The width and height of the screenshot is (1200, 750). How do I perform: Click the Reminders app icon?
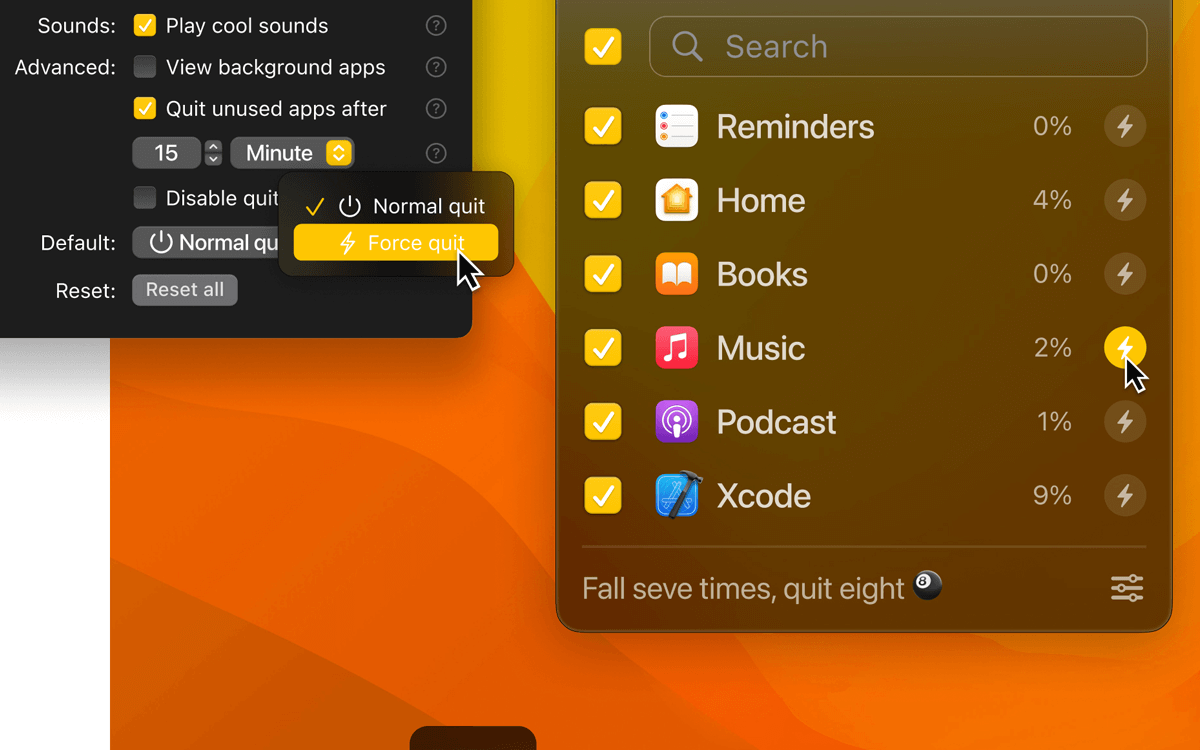(677, 126)
